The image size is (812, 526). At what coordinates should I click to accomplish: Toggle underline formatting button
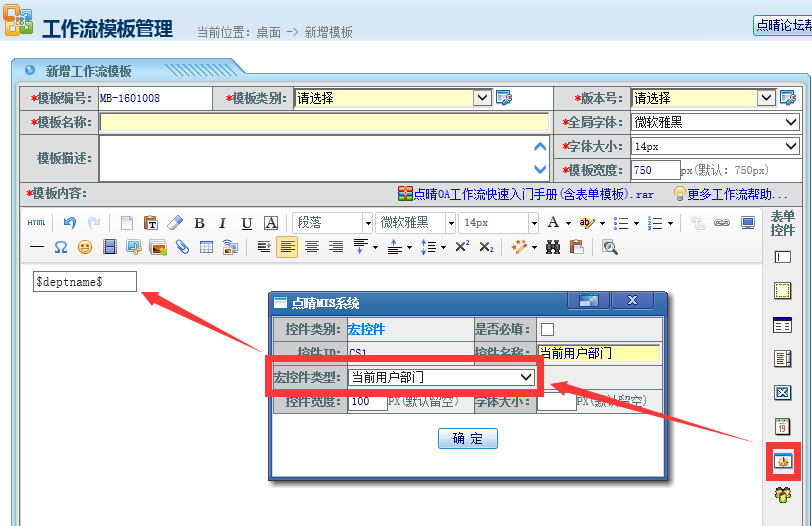click(246, 223)
